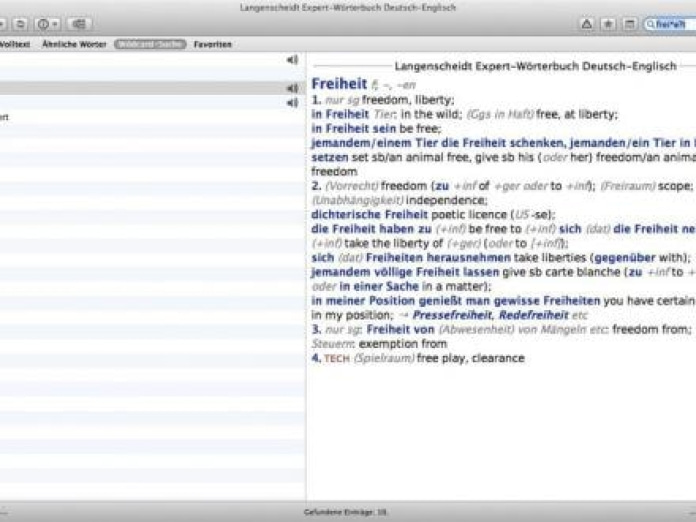Image resolution: width=696 pixels, height=522 pixels.
Task: Click the triangle icon in the toolbar
Action: point(586,24)
